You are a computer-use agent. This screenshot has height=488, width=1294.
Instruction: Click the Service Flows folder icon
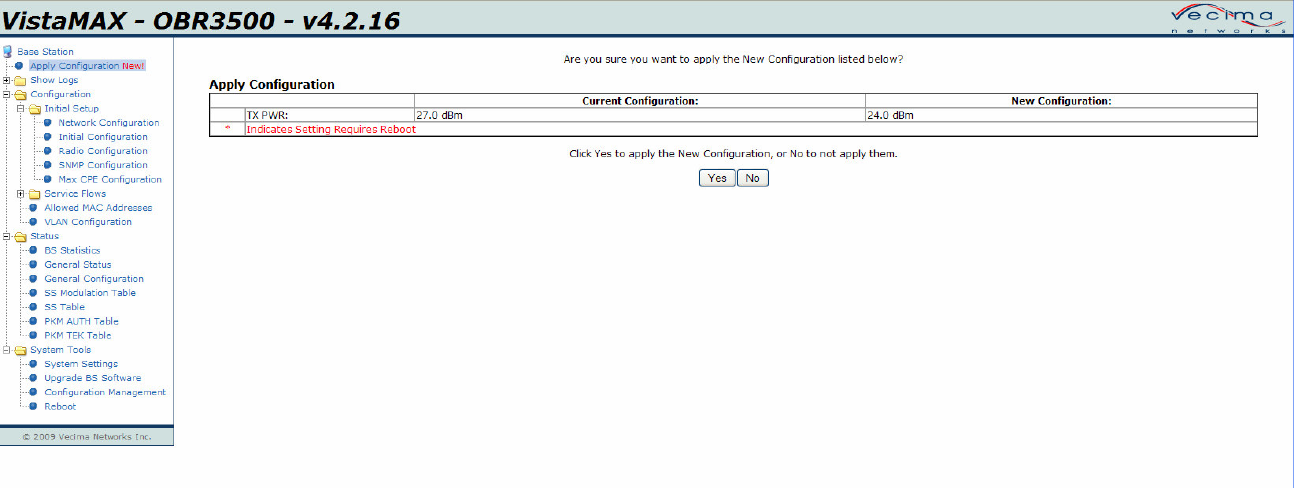pos(34,194)
